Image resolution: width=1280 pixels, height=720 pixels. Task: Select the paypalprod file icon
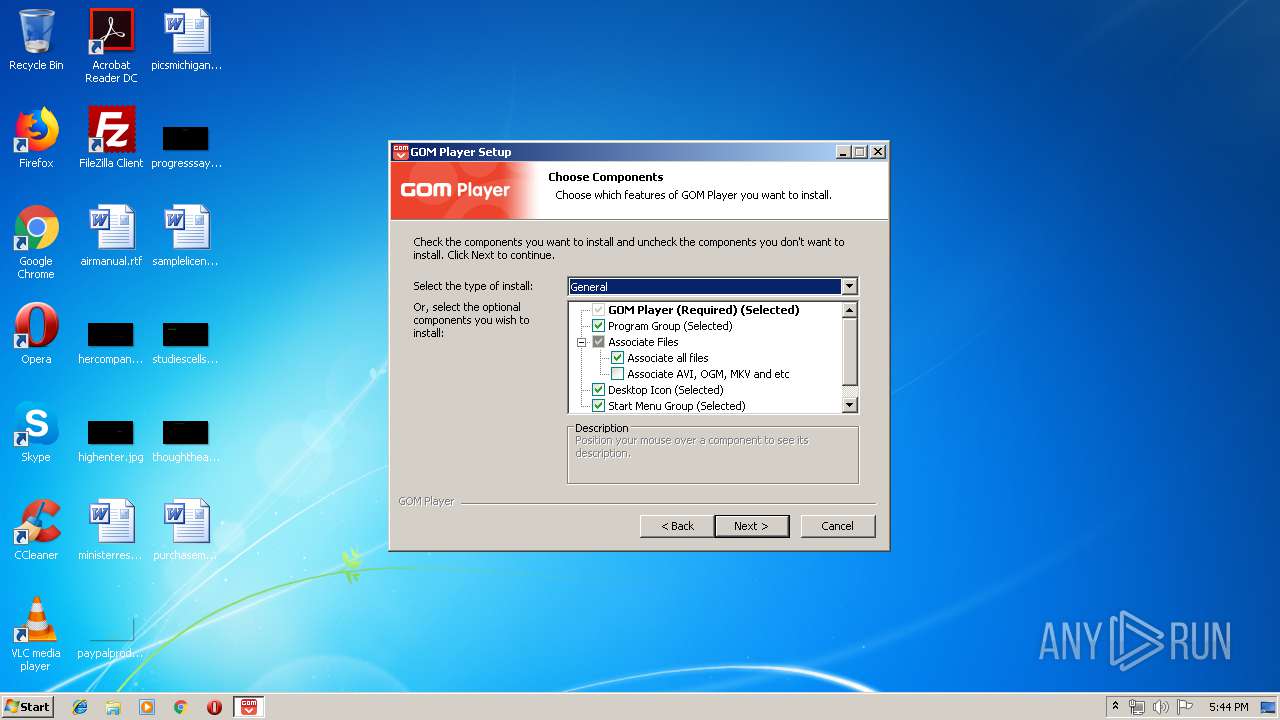(111, 638)
